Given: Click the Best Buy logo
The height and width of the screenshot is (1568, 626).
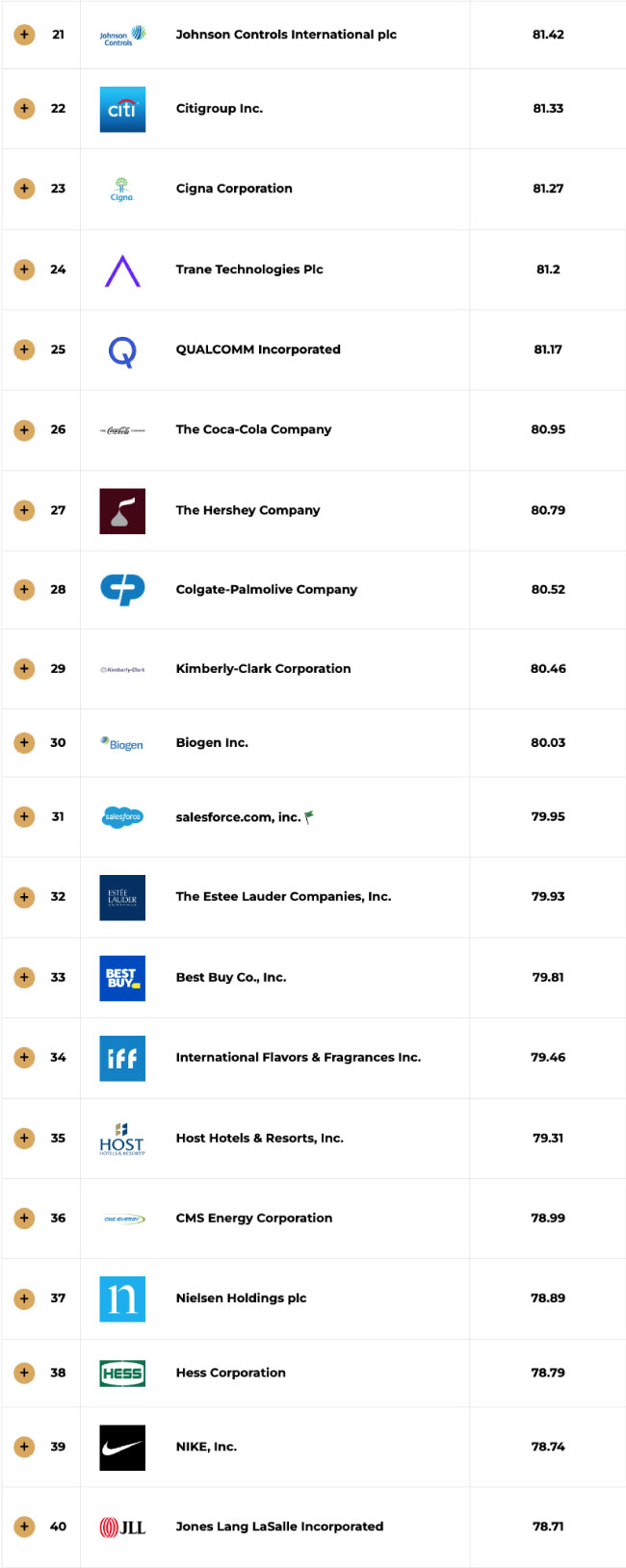Looking at the screenshot, I should (122, 978).
